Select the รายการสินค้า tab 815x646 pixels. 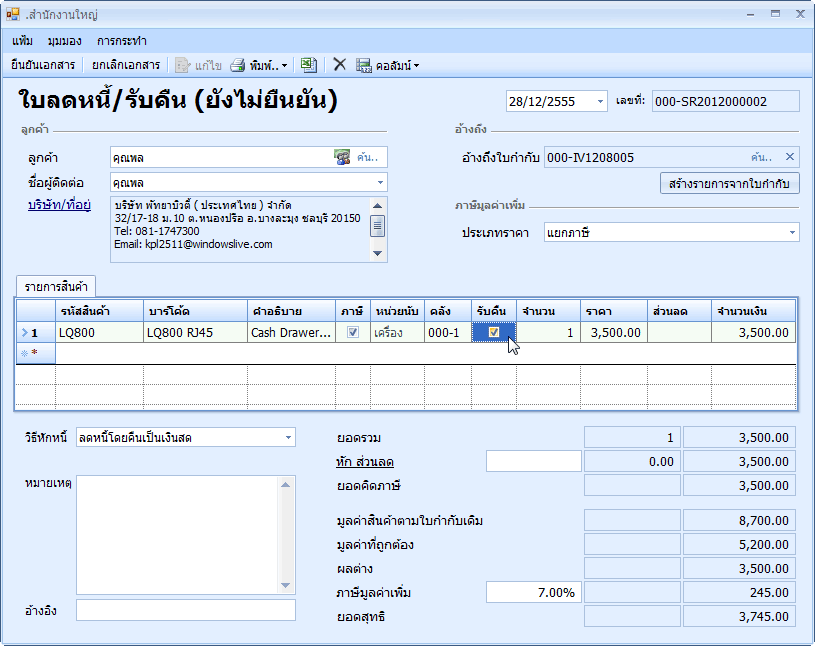(56, 285)
